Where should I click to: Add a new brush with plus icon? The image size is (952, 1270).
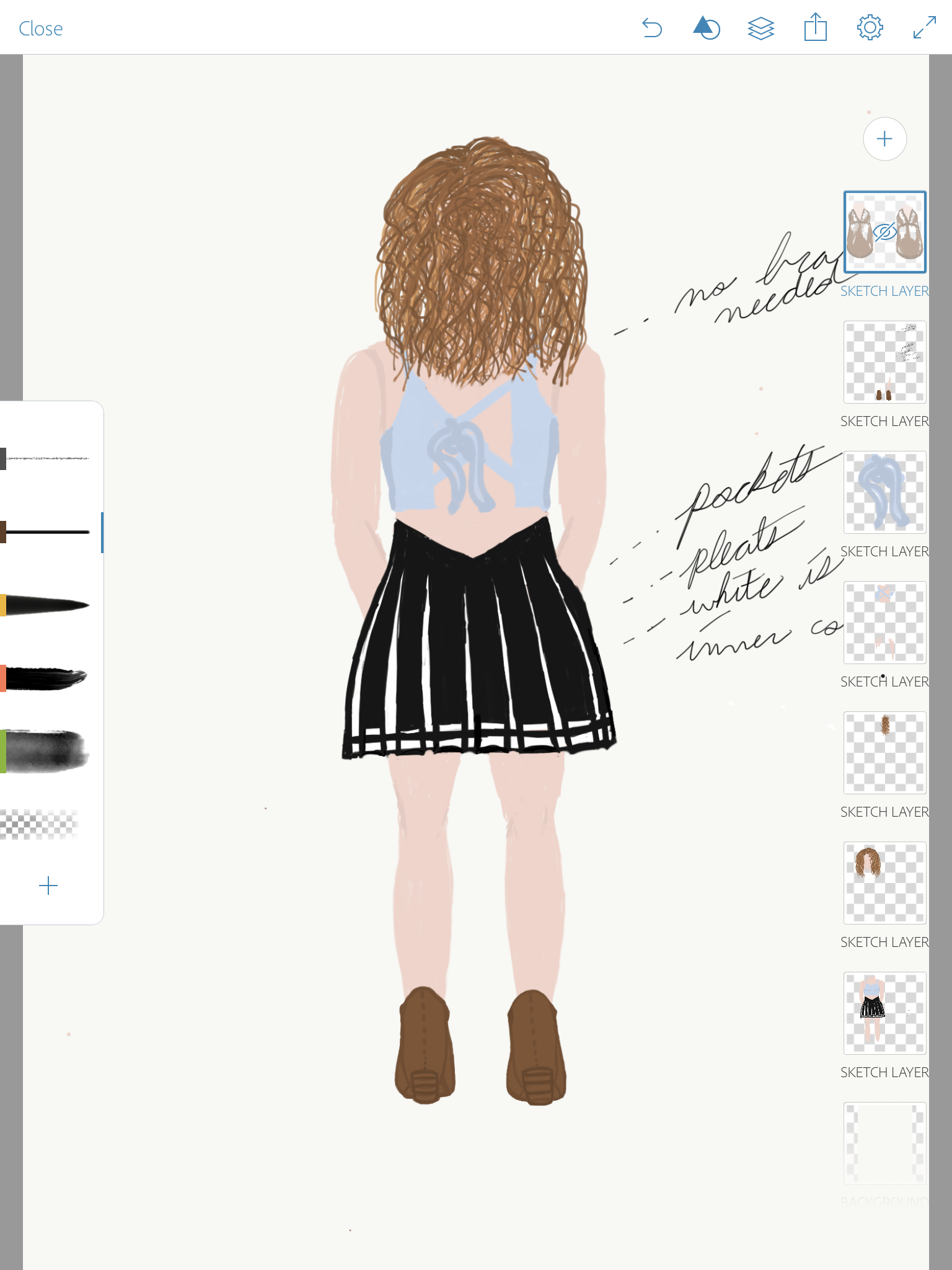tap(48, 886)
